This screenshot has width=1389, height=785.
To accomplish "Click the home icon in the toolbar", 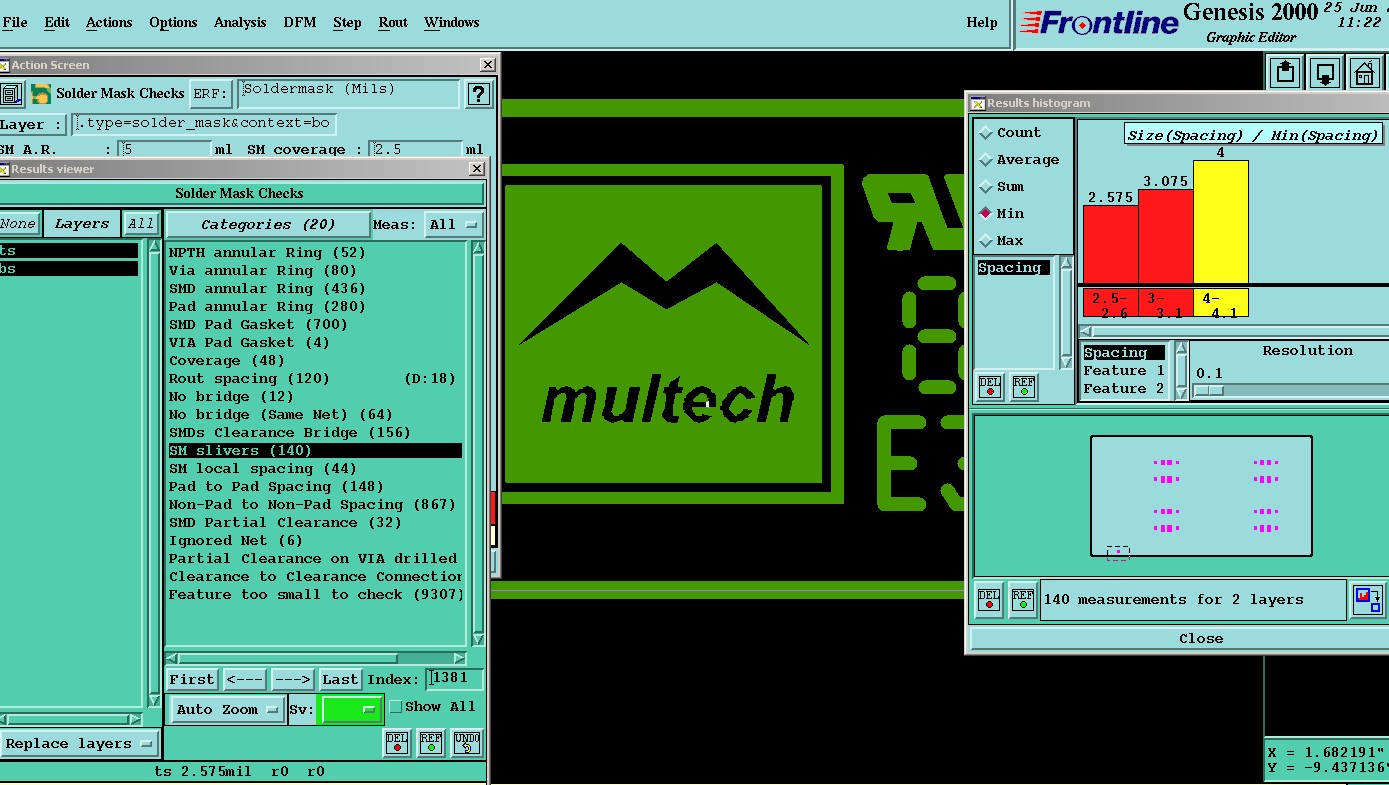I will click(1364, 73).
